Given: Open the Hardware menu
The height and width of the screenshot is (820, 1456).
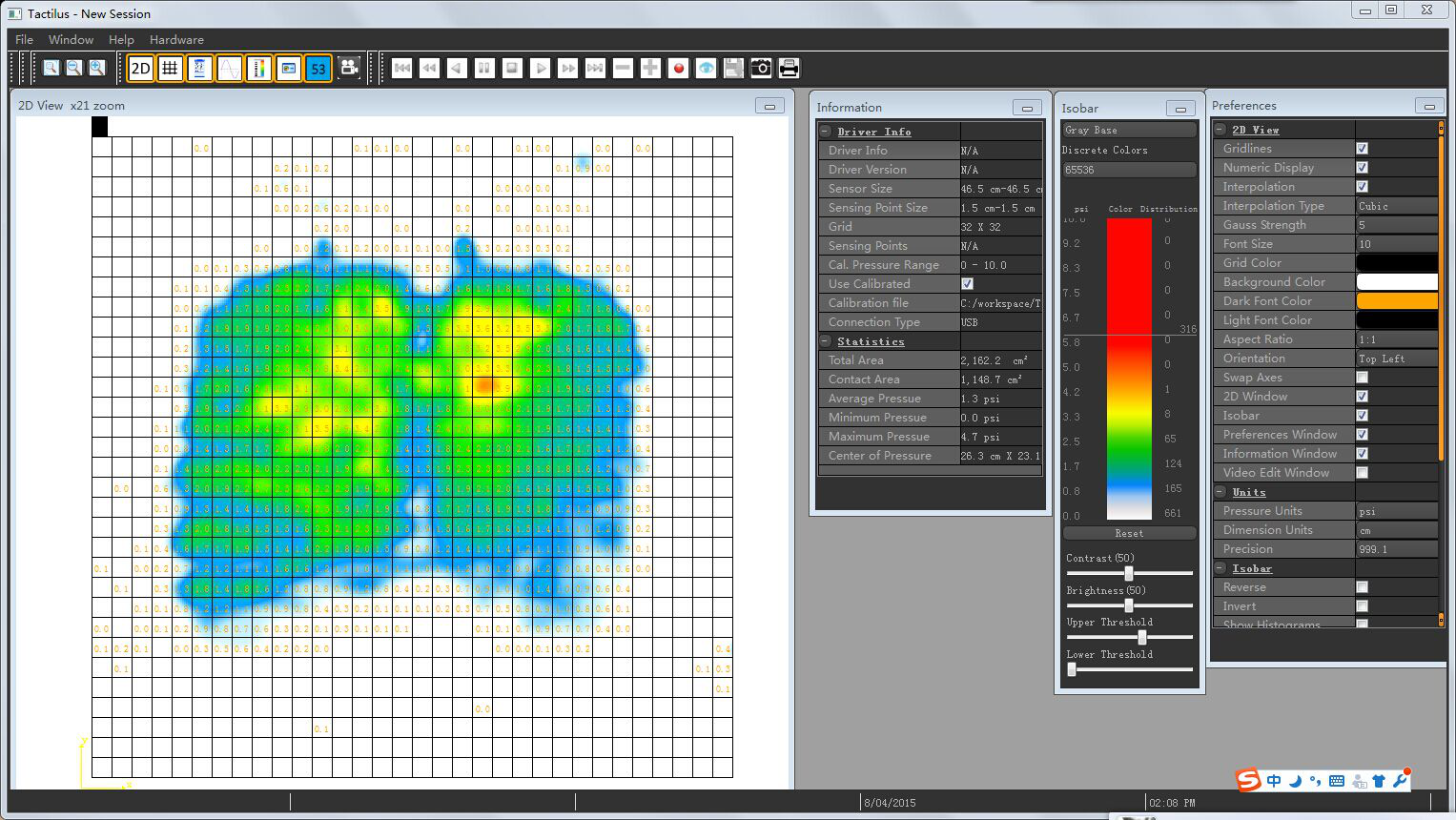Looking at the screenshot, I should tap(176, 40).
